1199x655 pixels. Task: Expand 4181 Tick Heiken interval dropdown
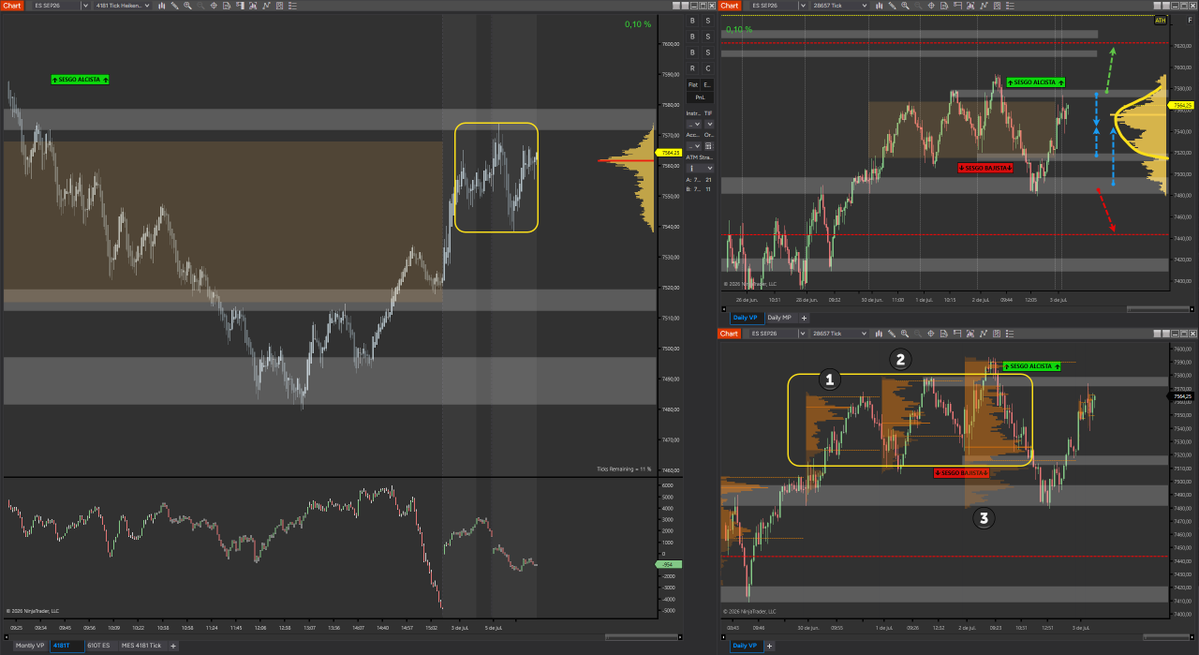point(147,5)
